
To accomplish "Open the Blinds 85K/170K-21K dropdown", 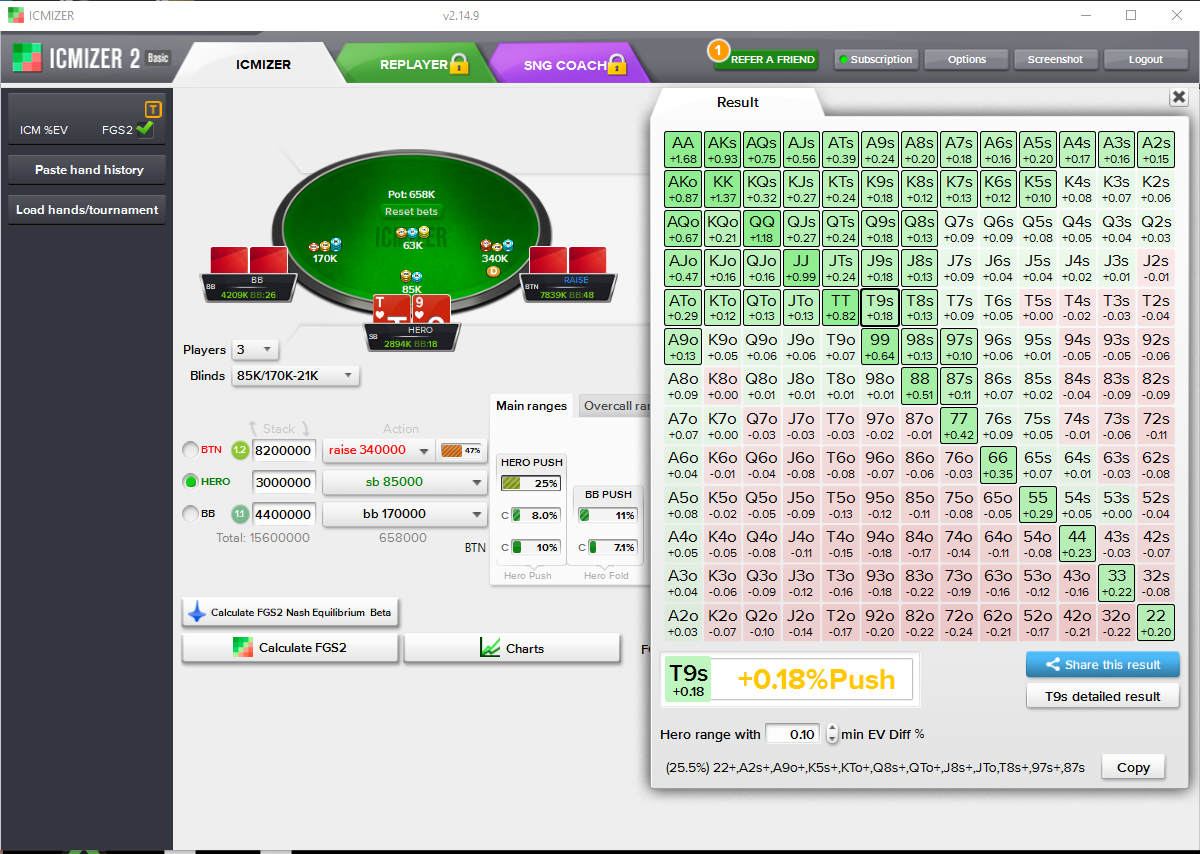I will 295,376.
